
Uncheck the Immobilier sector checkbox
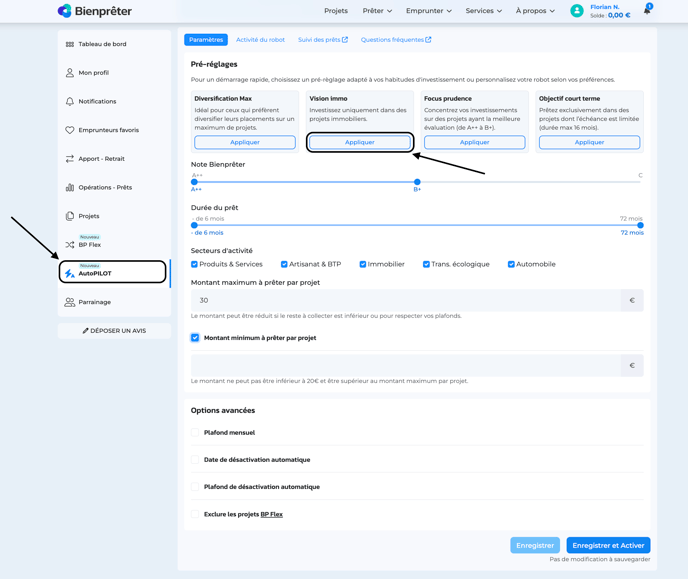click(x=362, y=264)
